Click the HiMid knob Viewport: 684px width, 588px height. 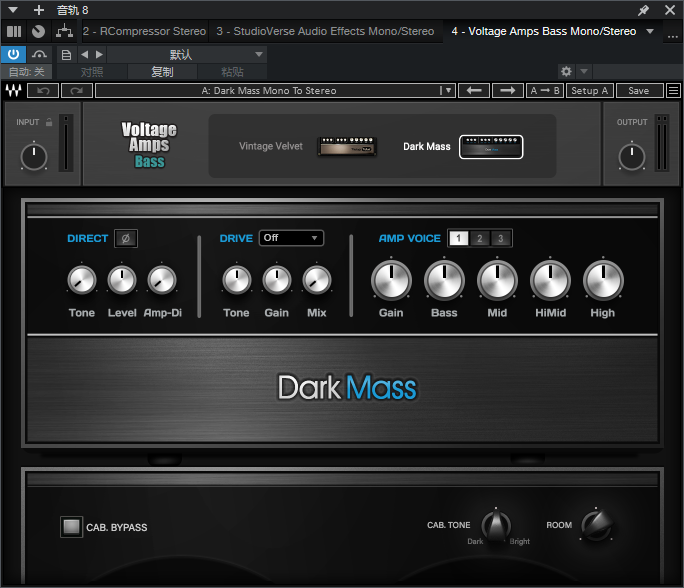(x=551, y=280)
